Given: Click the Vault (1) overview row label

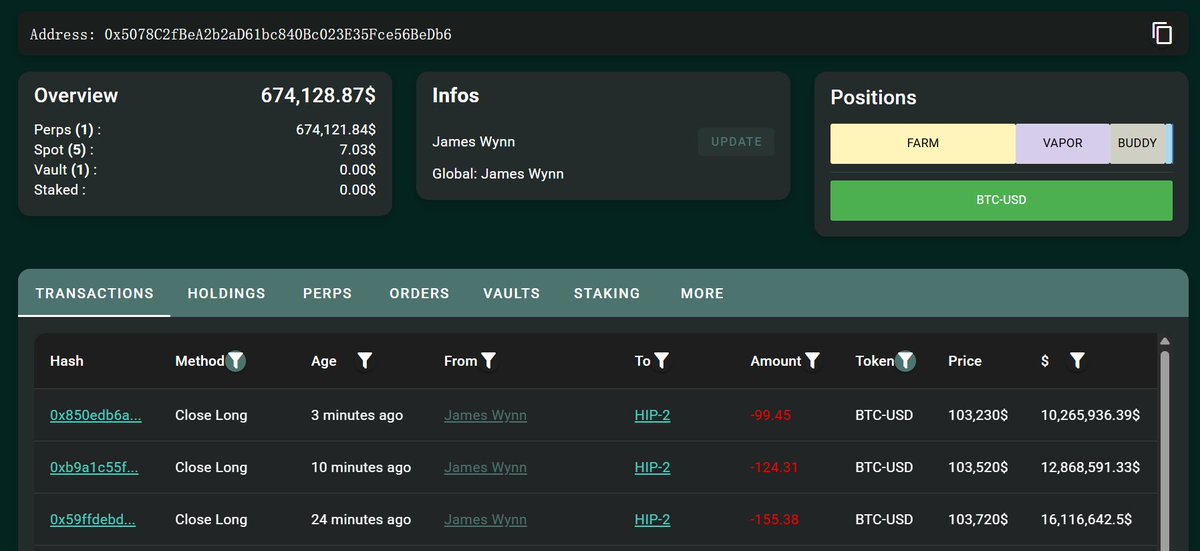Looking at the screenshot, I should click(x=65, y=170).
